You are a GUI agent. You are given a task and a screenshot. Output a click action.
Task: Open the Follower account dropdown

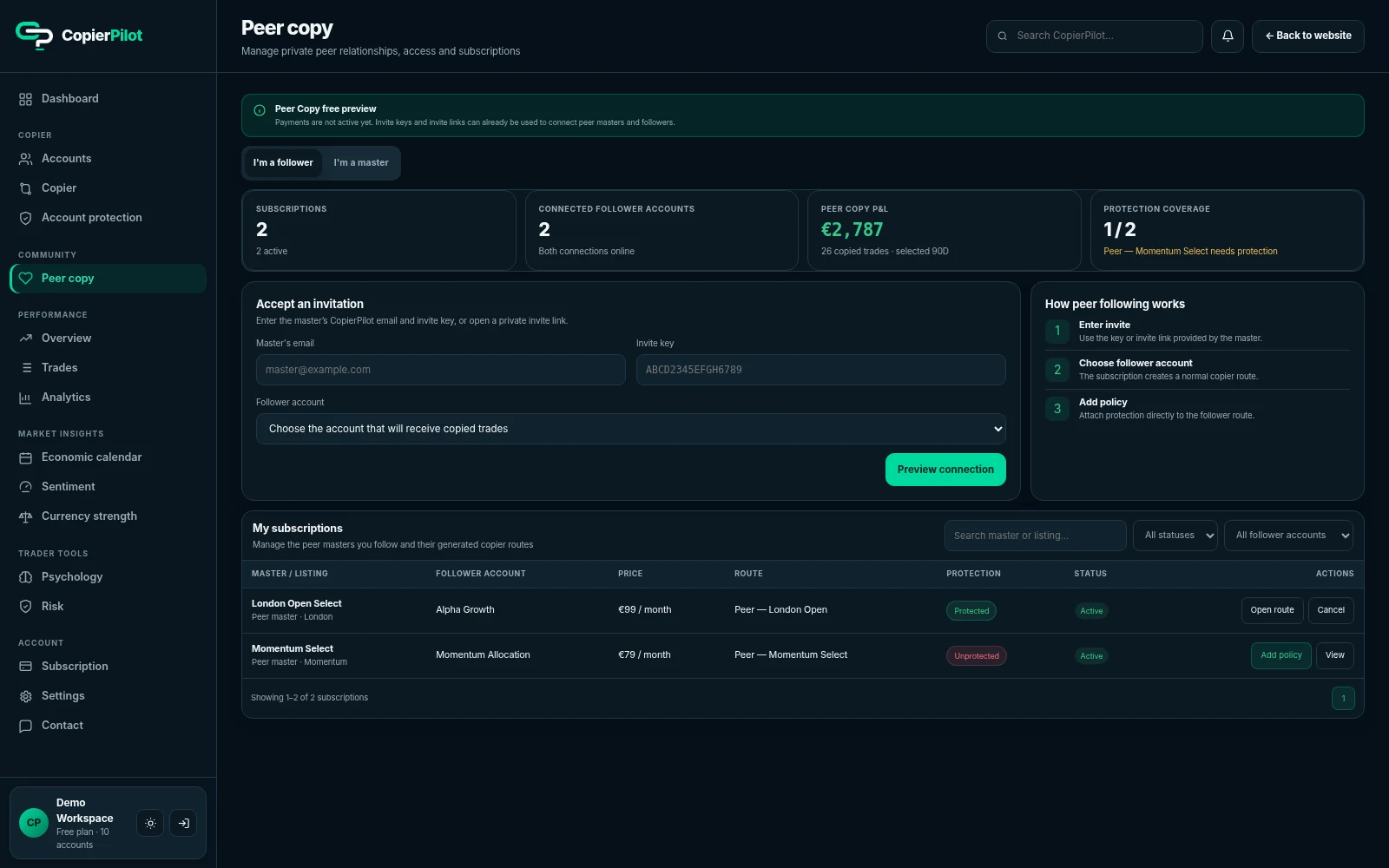pyautogui.click(x=631, y=429)
